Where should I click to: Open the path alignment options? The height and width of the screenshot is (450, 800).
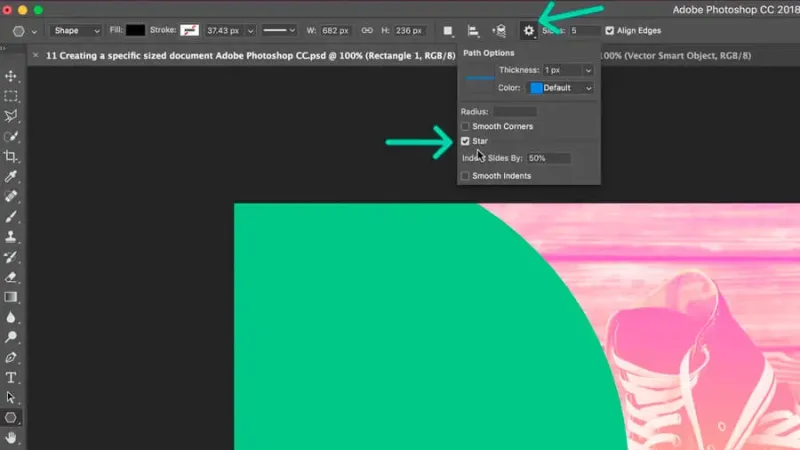click(473, 31)
